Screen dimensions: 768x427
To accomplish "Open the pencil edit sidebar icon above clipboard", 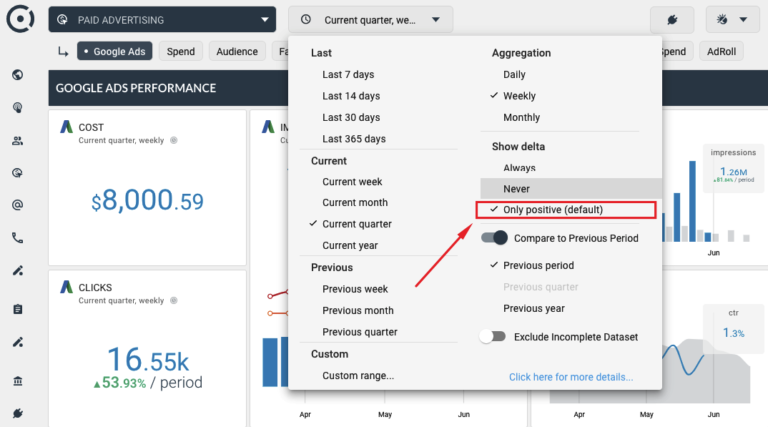I will 18,271.
